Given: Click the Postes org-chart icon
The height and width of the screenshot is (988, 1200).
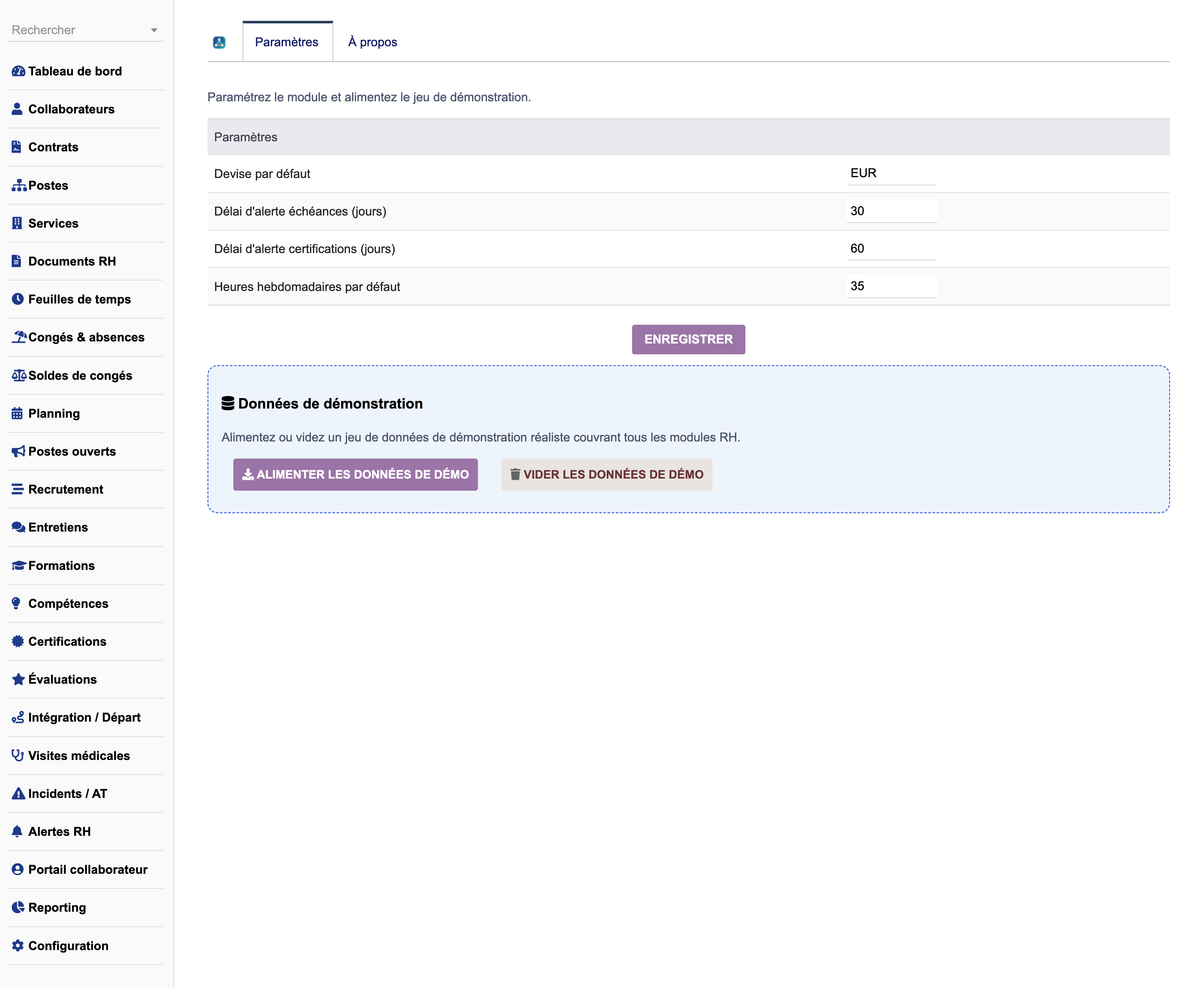Looking at the screenshot, I should 19,186.
